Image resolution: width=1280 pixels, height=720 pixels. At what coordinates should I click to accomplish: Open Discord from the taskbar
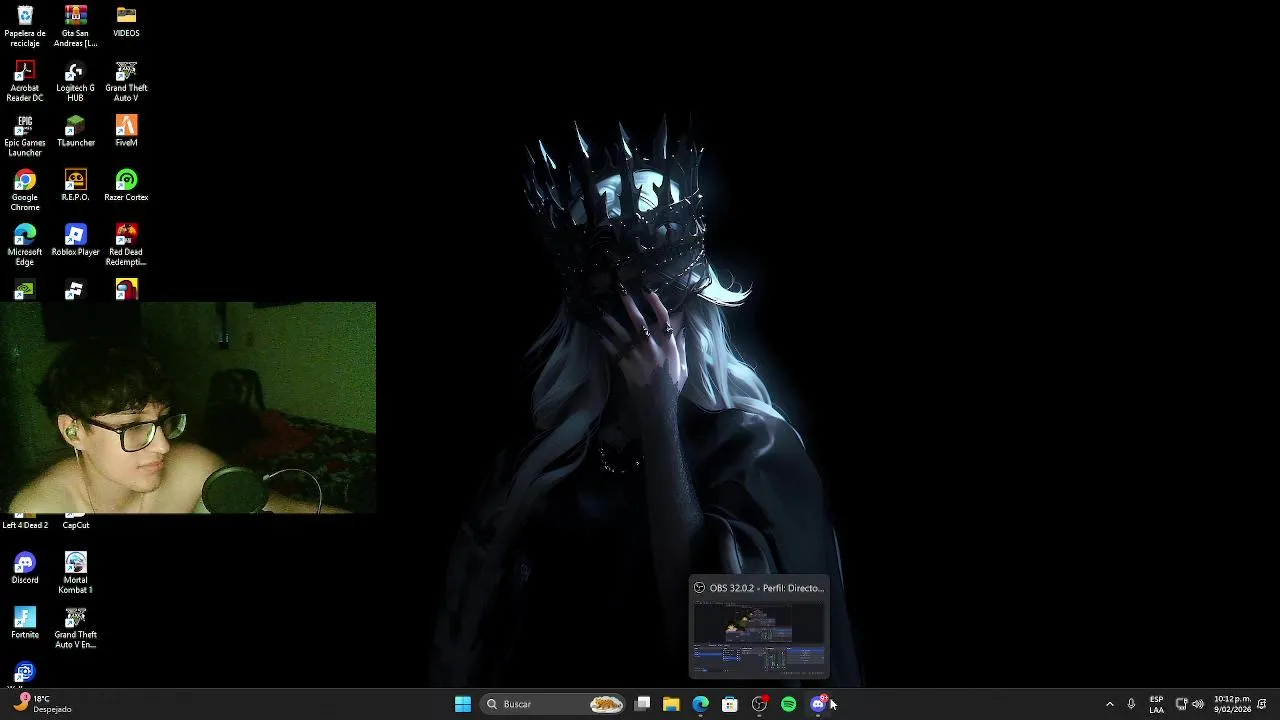818,704
